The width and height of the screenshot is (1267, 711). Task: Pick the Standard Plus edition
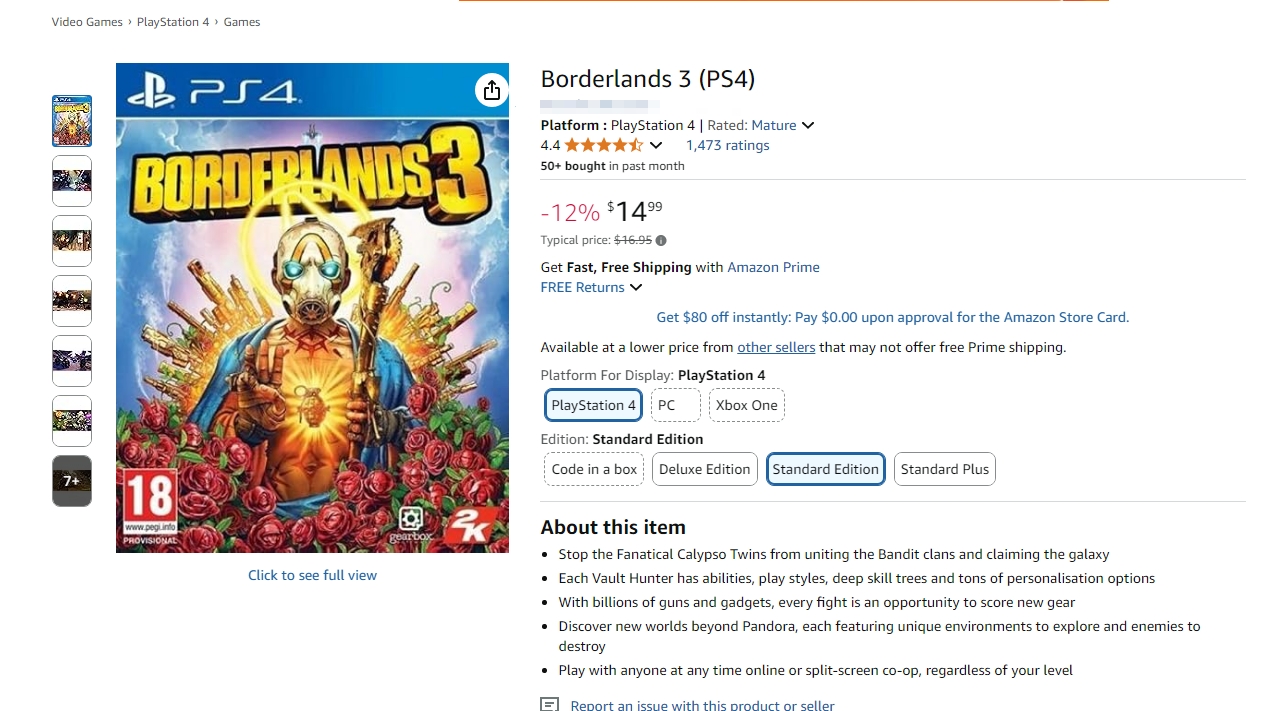(x=944, y=469)
